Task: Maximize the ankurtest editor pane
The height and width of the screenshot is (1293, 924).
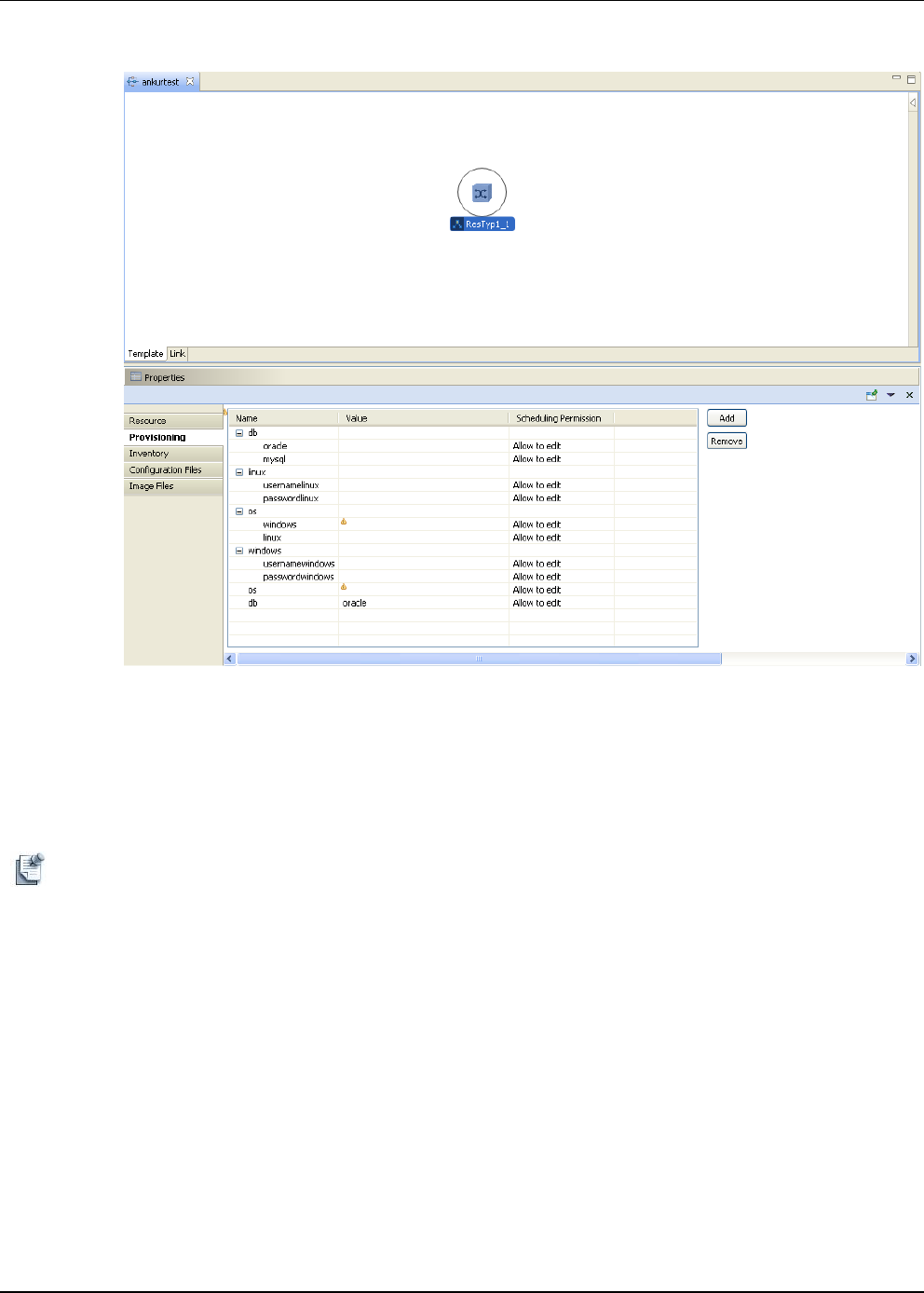Action: click(x=912, y=79)
